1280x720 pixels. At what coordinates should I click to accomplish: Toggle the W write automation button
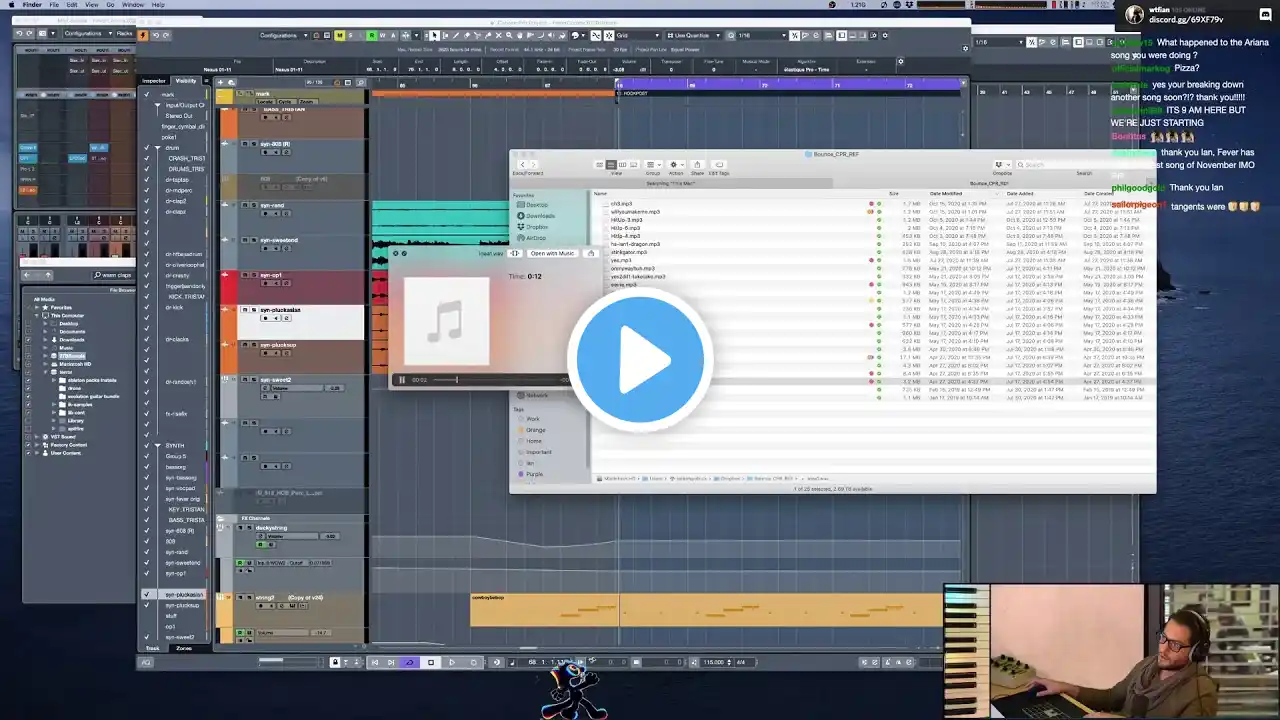[x=382, y=35]
